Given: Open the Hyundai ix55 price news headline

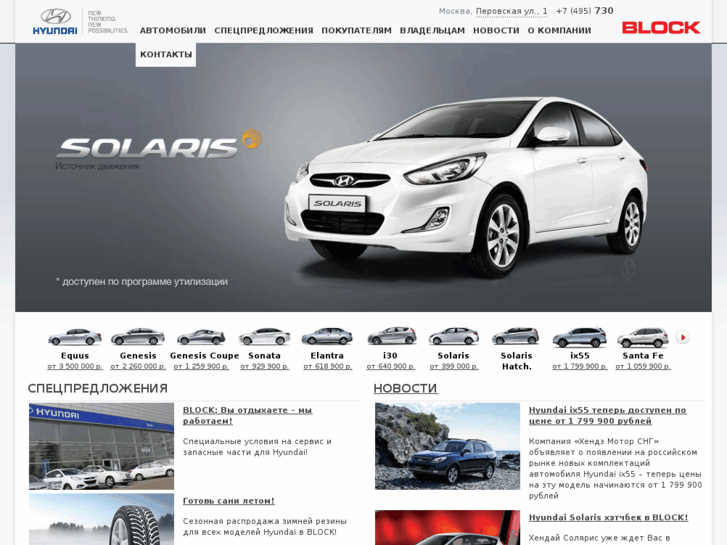Looking at the screenshot, I should point(607,416).
